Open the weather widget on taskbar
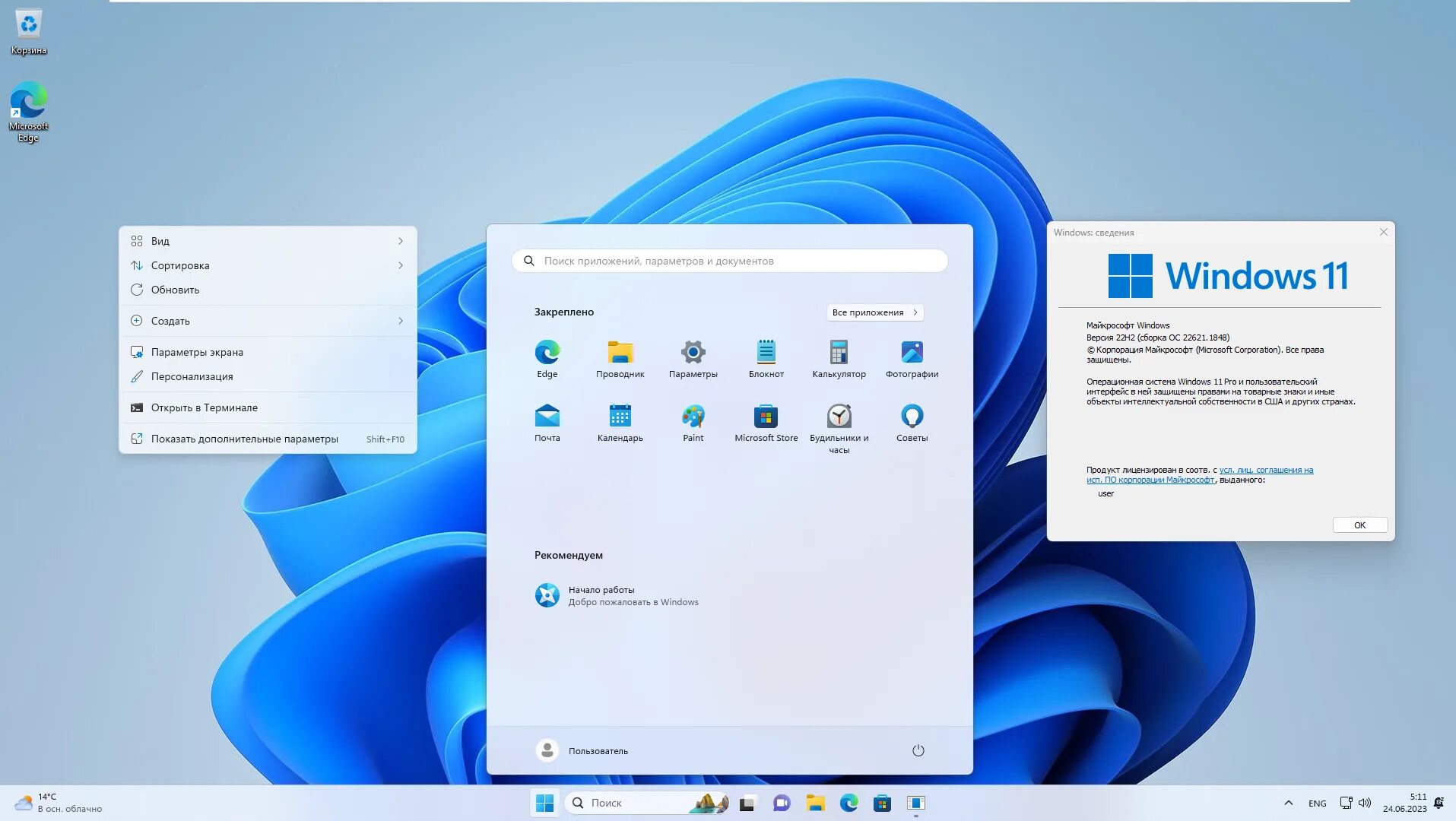This screenshot has height=821, width=1456. pos(58,803)
